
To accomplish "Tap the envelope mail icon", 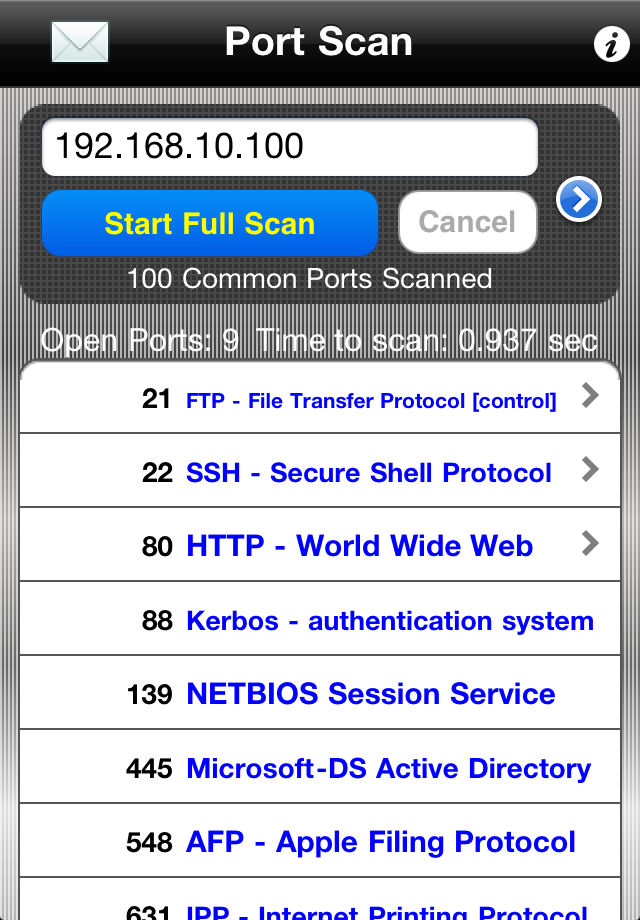I will (80, 42).
